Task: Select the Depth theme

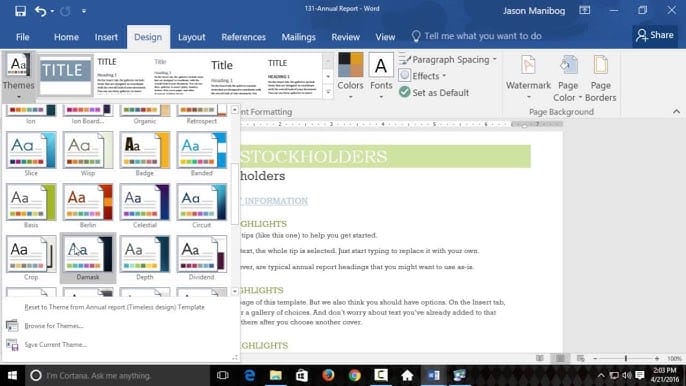Action: coord(145,258)
